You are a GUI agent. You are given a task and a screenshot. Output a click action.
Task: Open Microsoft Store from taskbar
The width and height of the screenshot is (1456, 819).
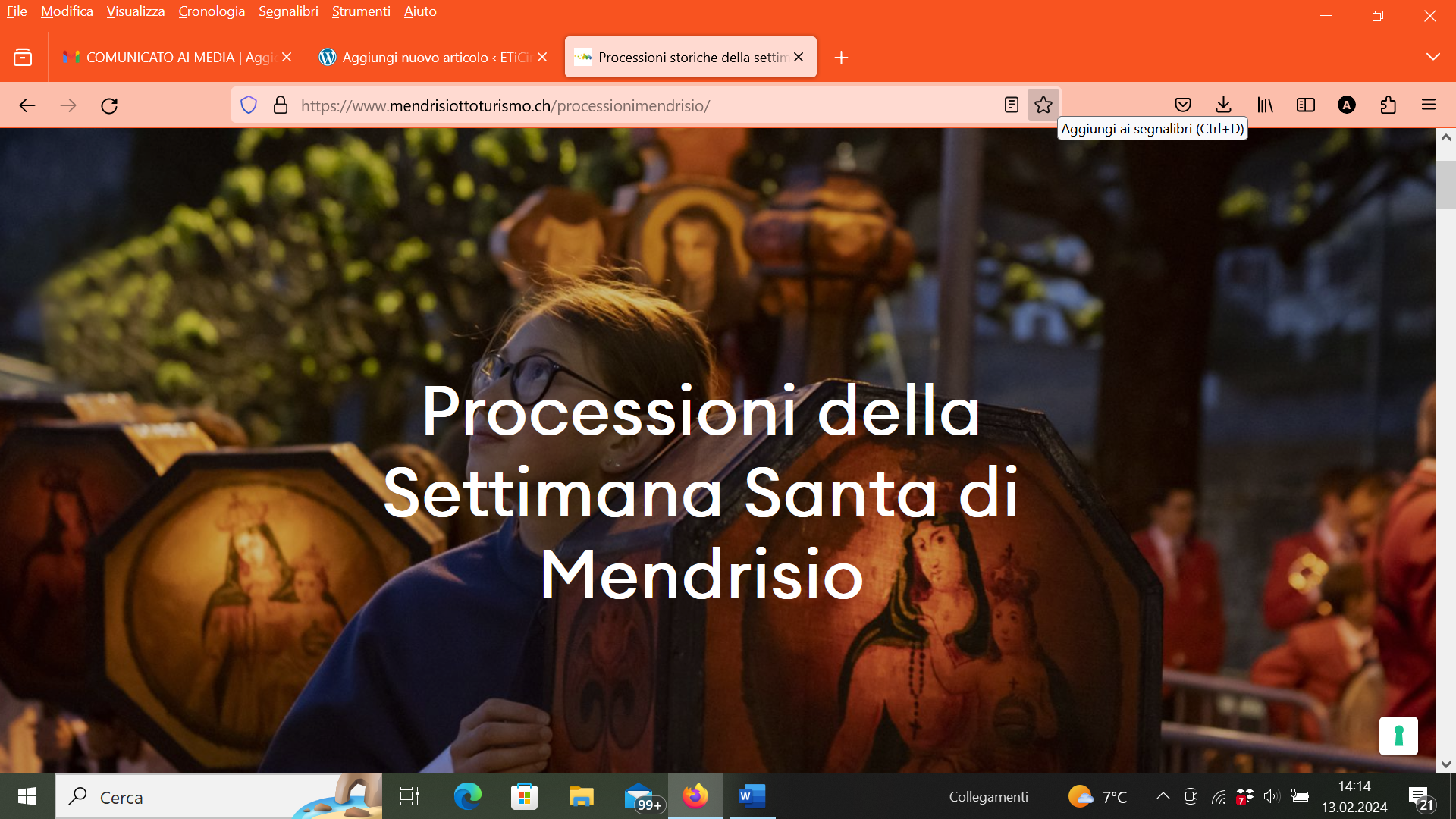pyautogui.click(x=524, y=796)
